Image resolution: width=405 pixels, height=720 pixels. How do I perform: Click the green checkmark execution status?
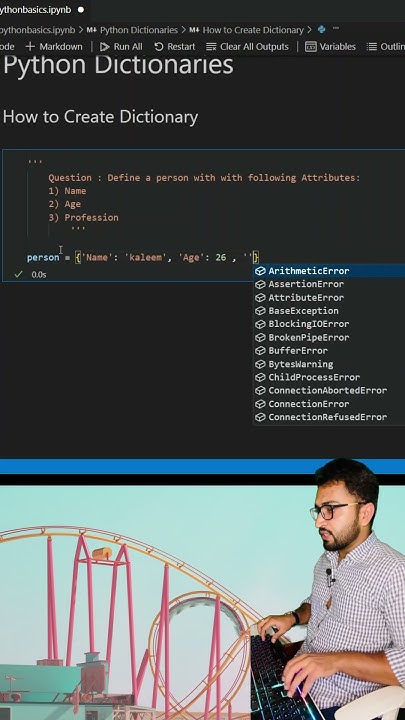18,274
